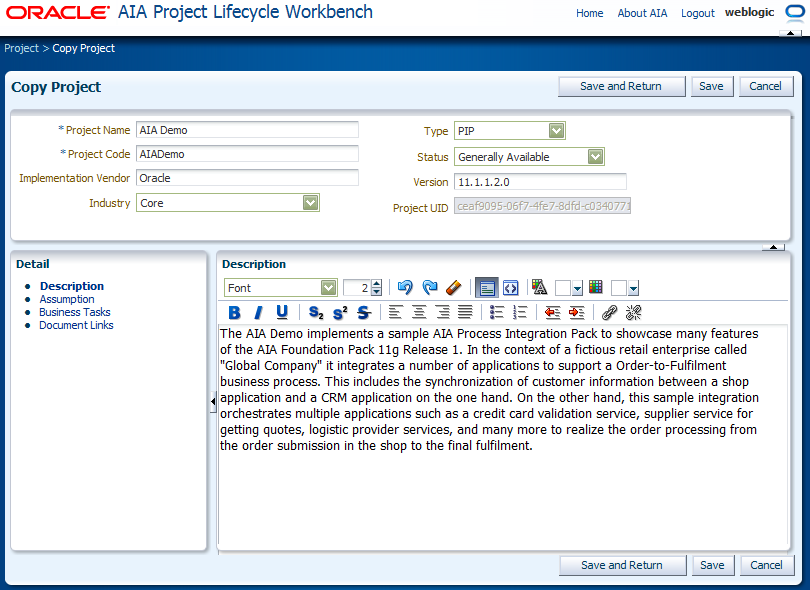Toggle bold formatting
Screen dimensions: 810x590
pos(234,312)
